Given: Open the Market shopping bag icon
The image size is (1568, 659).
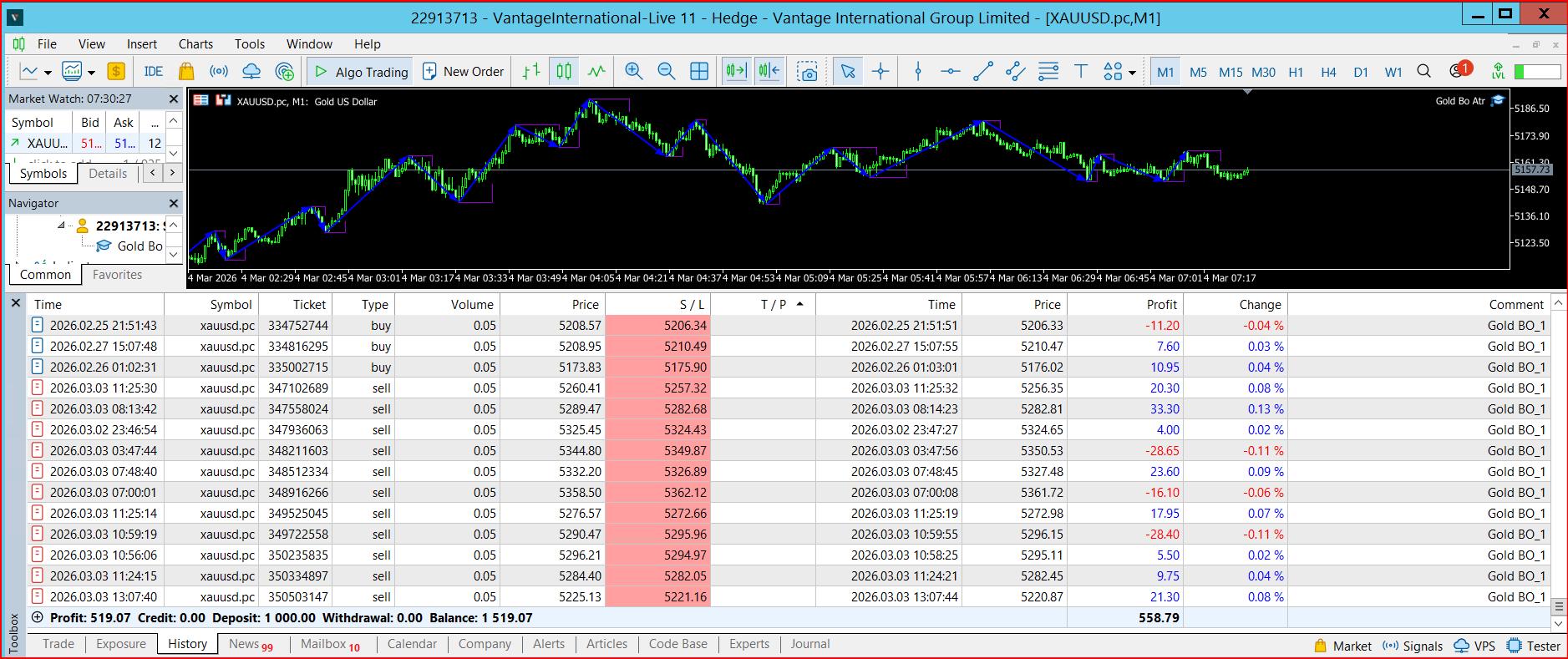Looking at the screenshot, I should coord(186,72).
